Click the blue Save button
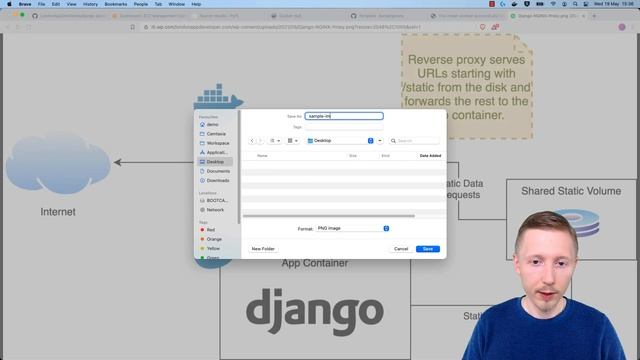 pos(428,249)
